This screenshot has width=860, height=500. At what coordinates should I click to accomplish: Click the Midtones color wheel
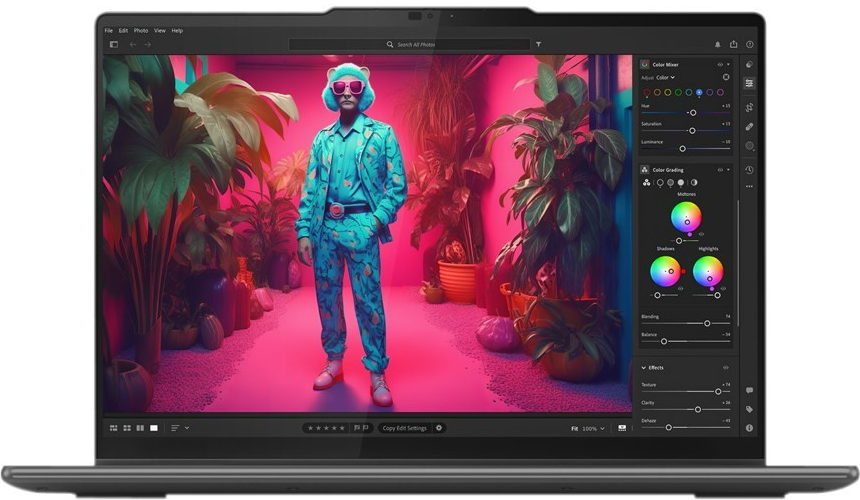click(686, 217)
